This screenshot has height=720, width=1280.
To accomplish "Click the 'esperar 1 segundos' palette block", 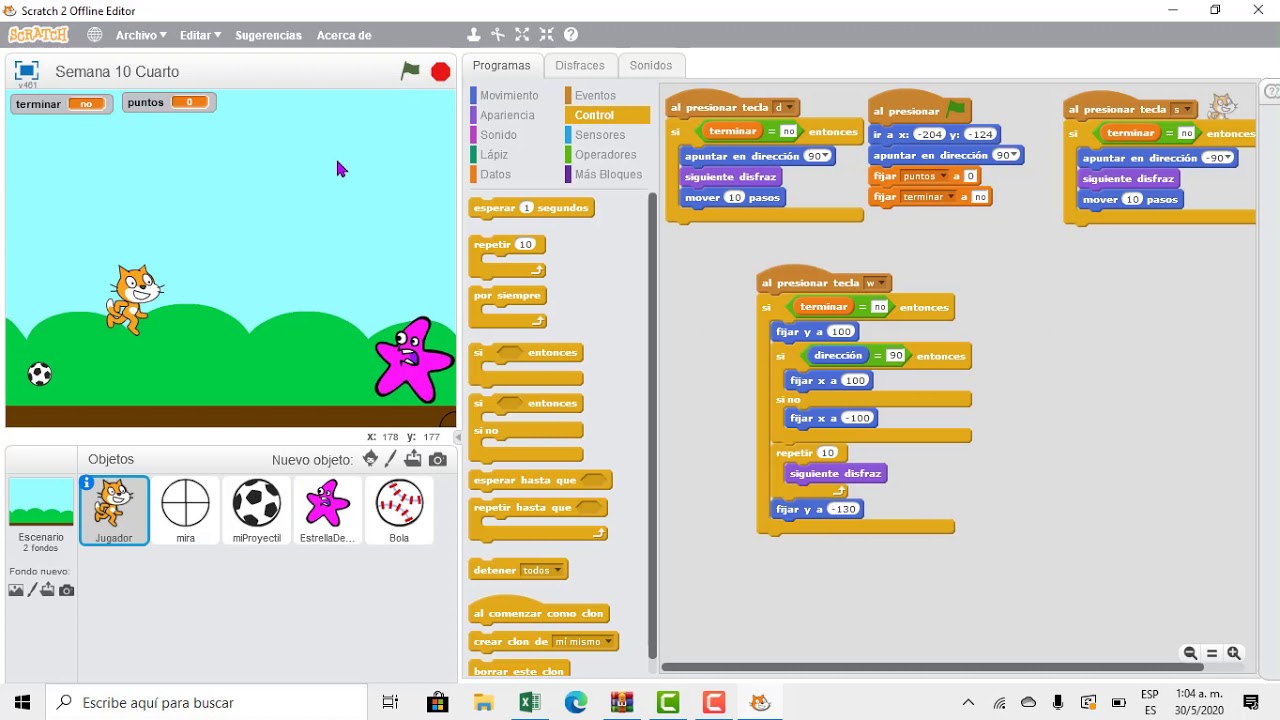I will pyautogui.click(x=531, y=208).
